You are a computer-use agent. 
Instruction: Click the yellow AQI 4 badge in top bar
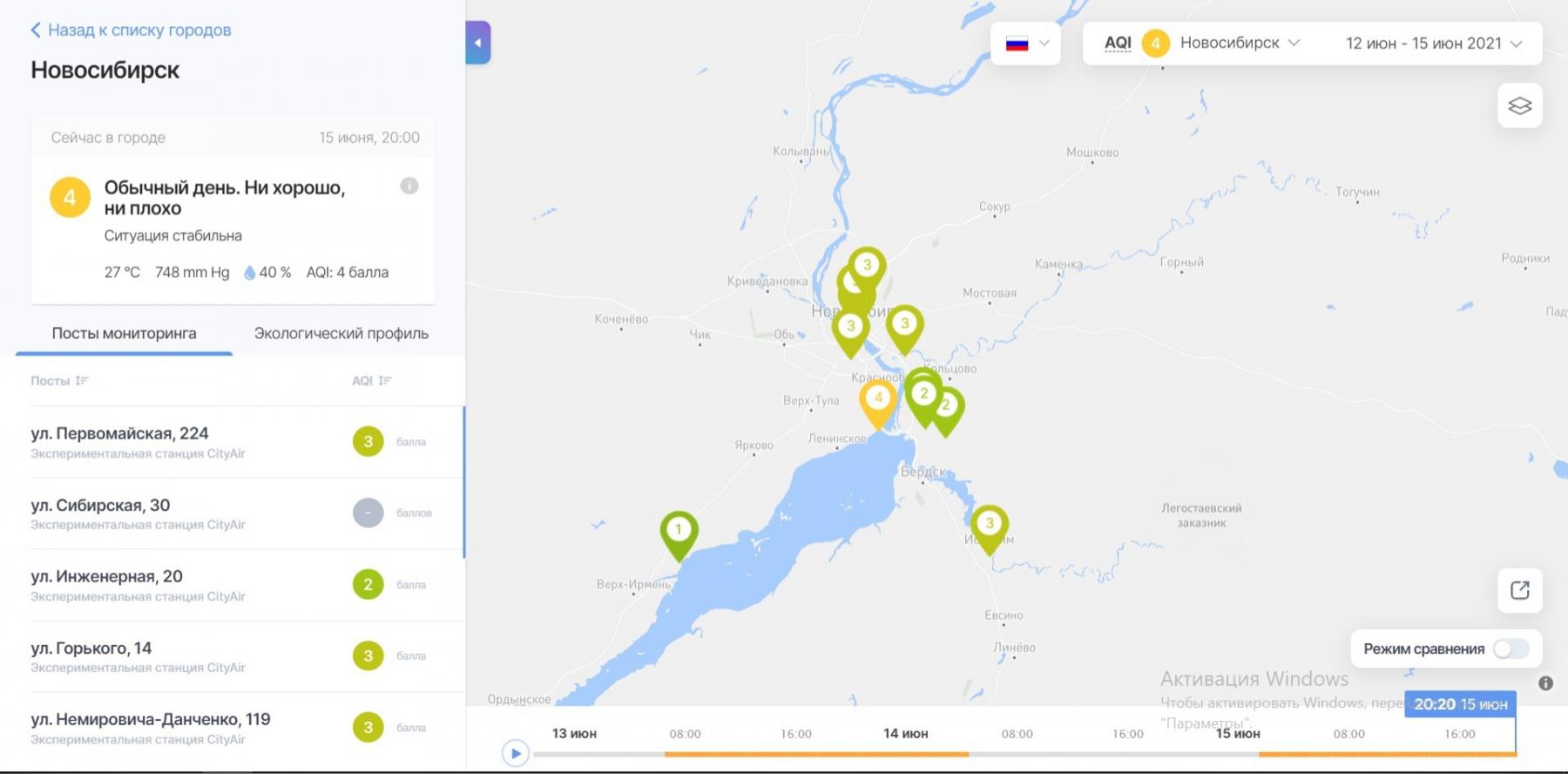pyautogui.click(x=1156, y=43)
